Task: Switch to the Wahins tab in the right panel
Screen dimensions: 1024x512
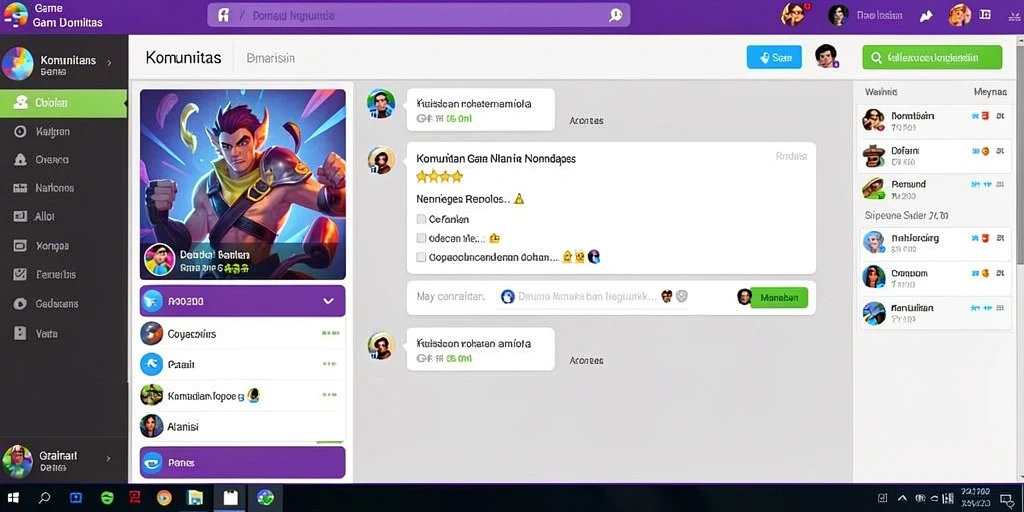Action: click(x=881, y=92)
